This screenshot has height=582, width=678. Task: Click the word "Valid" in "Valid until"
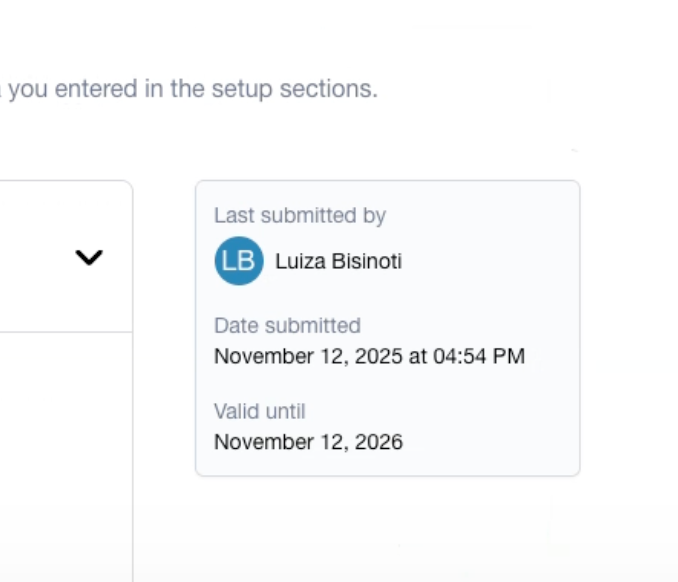tap(235, 411)
